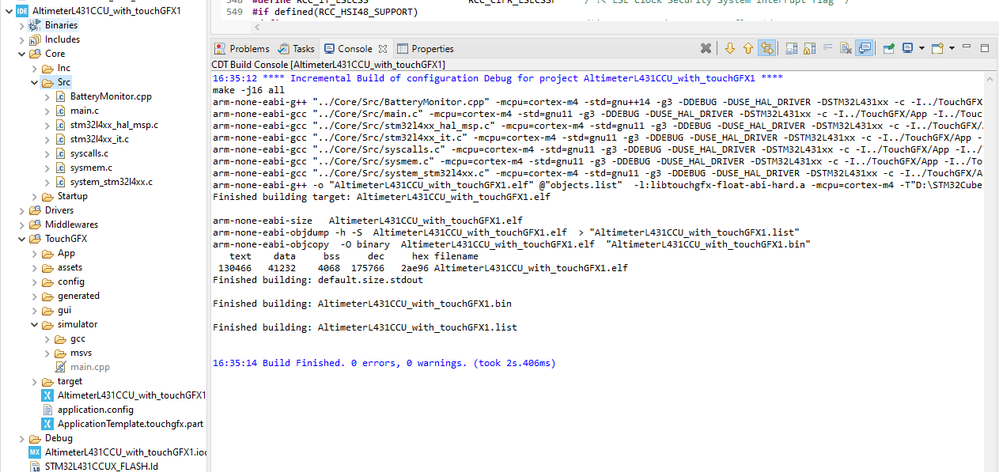
Task: Select stm32l4xx_it.c source file
Action: pyautogui.click(x=93, y=139)
